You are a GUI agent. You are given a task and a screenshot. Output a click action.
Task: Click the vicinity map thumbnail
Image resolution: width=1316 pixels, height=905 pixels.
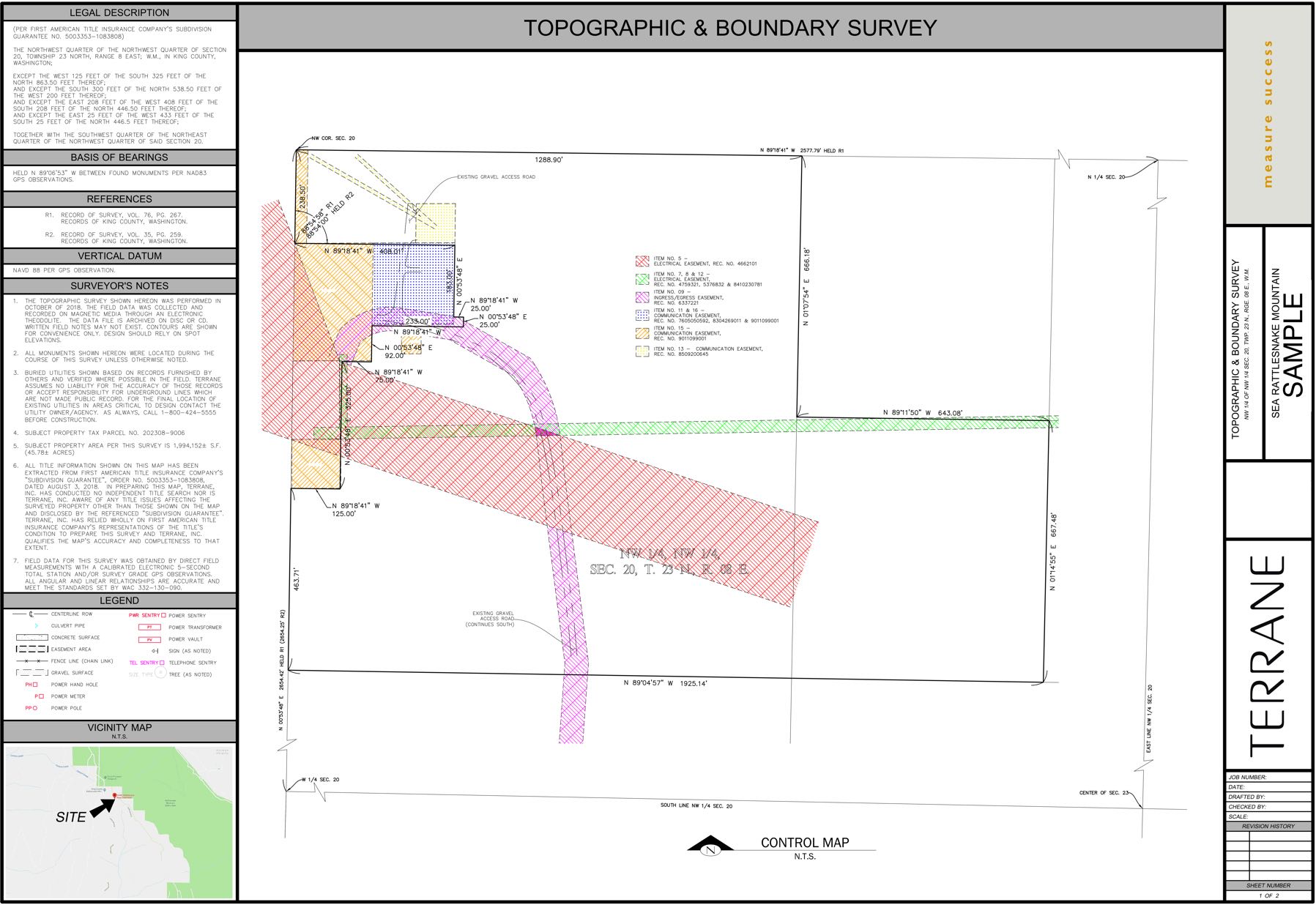[x=119, y=822]
